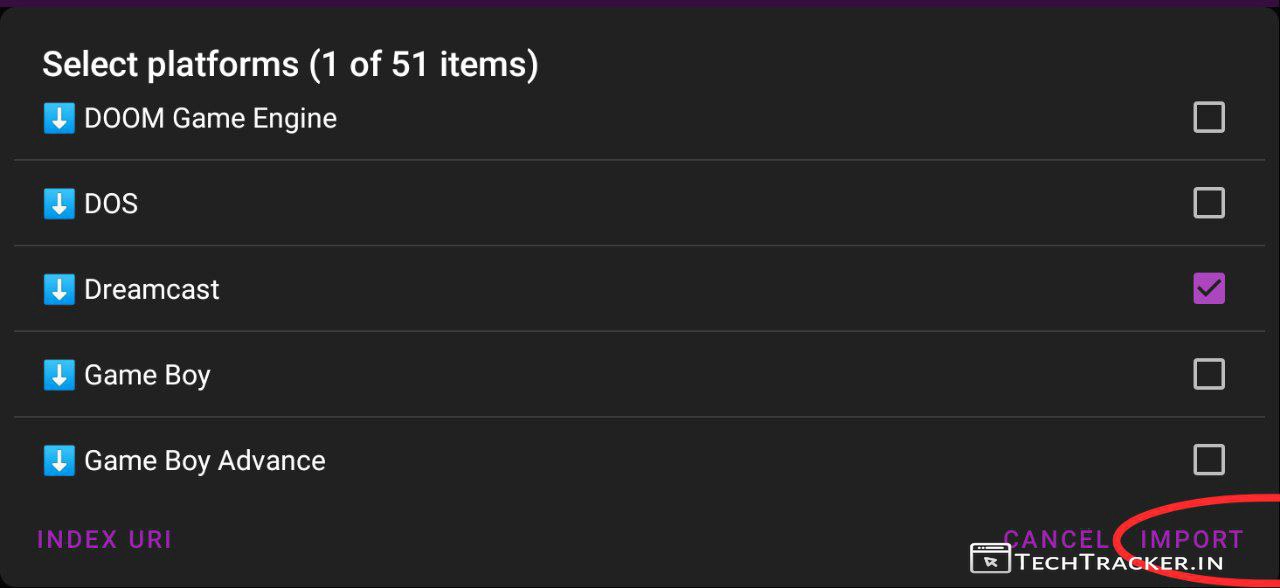This screenshot has height=588, width=1280.
Task: Tap the Dreamcast platform label
Action: (x=151, y=290)
